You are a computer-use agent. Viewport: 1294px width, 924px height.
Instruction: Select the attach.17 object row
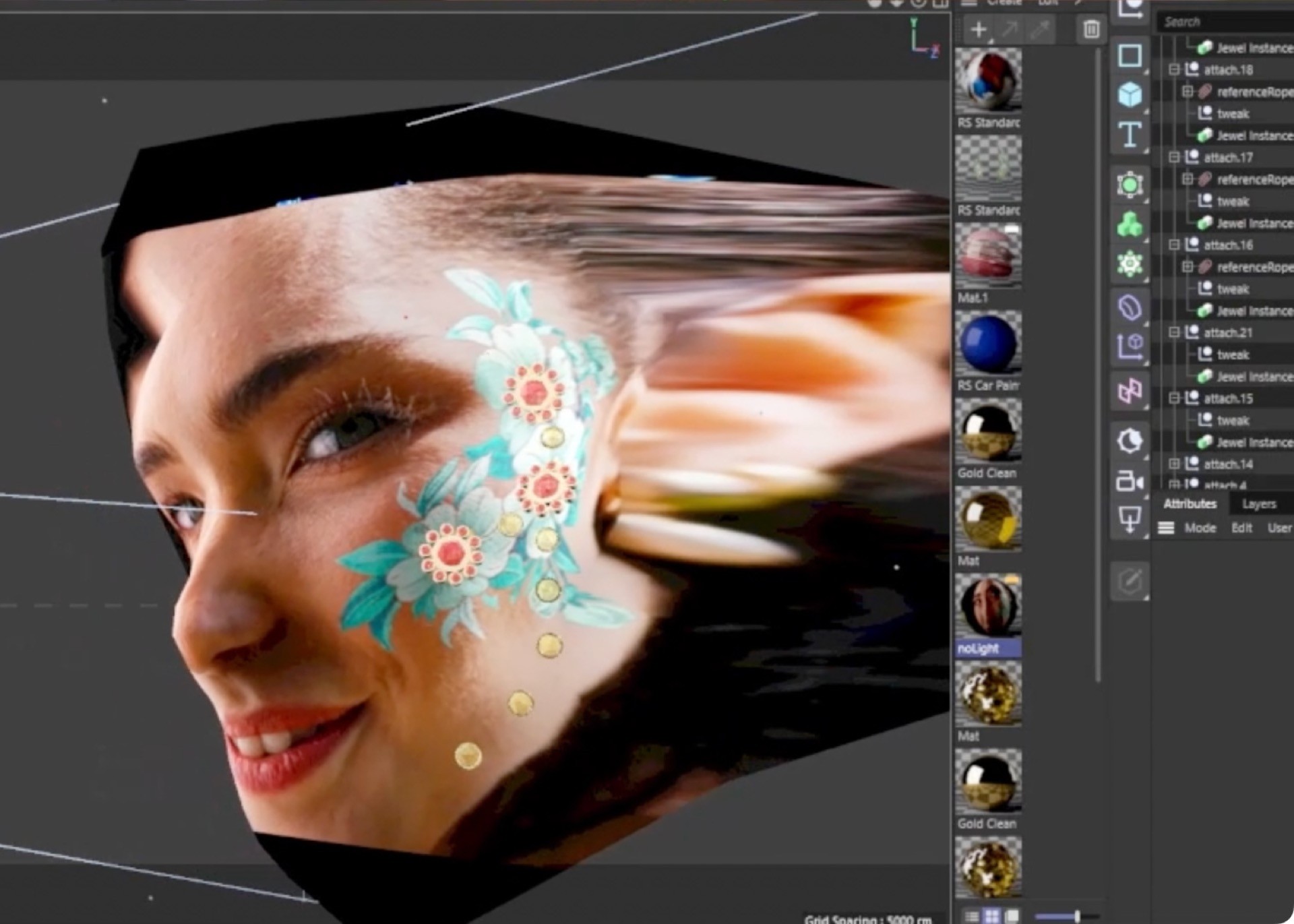[x=1228, y=157]
